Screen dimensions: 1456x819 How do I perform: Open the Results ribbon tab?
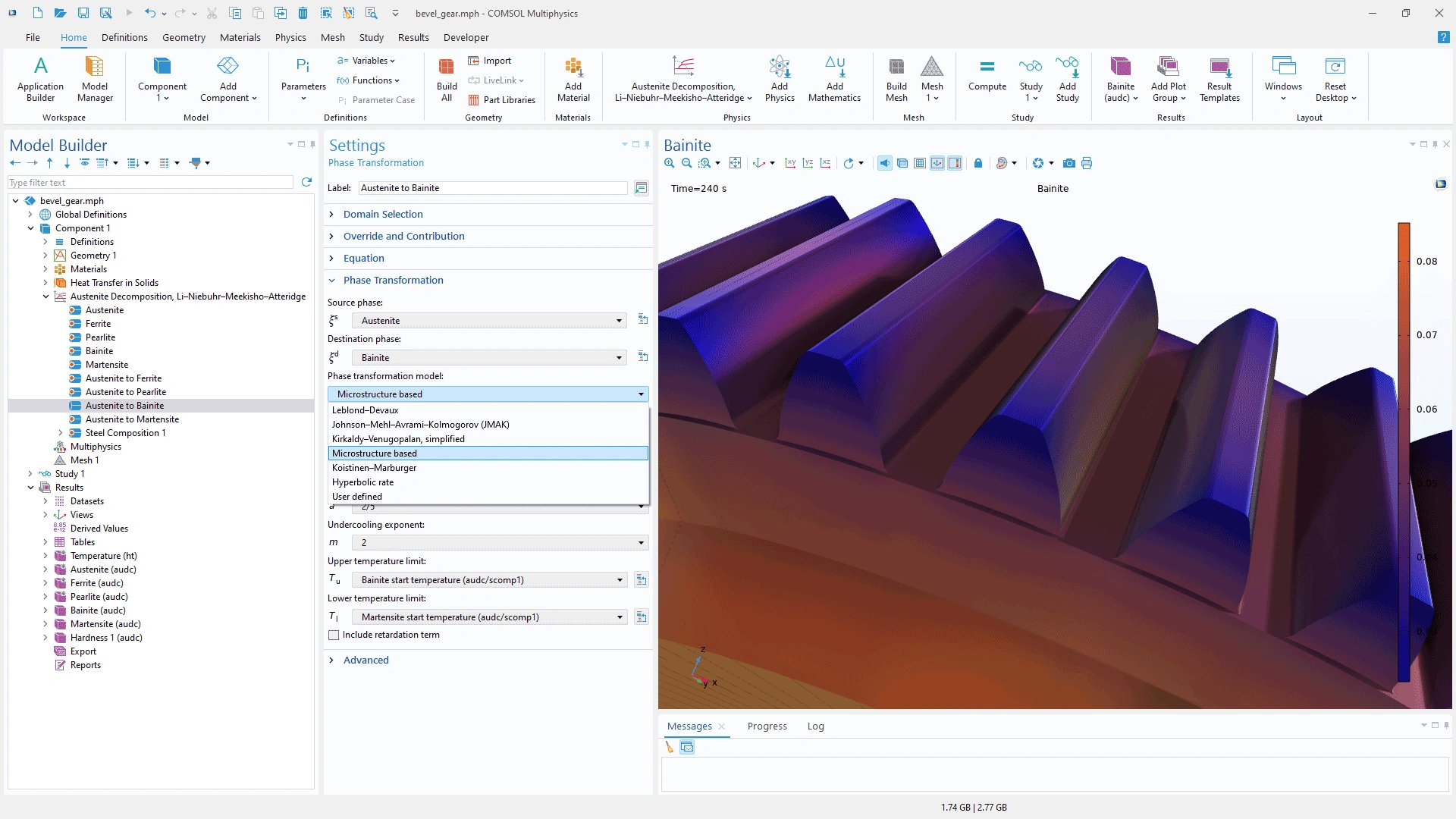coord(413,37)
